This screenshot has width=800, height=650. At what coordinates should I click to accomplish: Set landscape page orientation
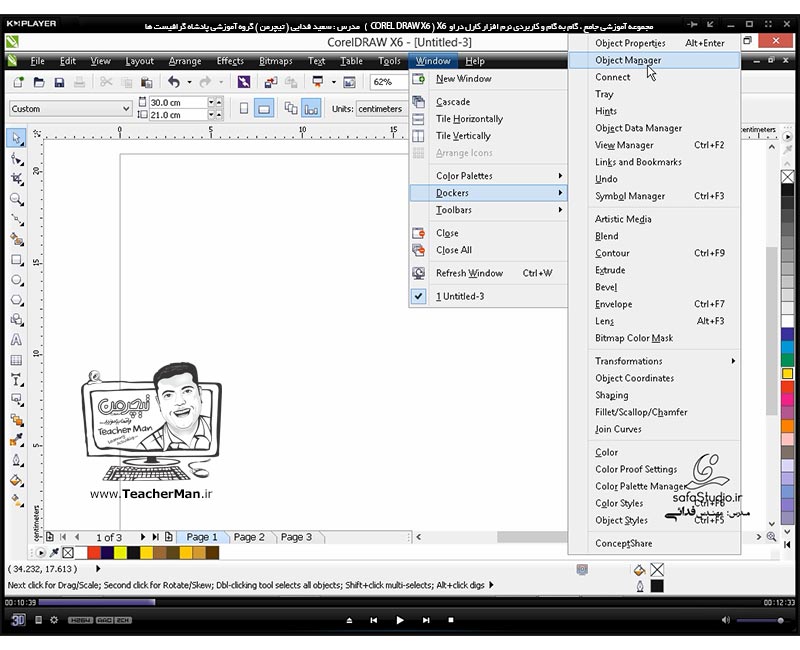264,108
